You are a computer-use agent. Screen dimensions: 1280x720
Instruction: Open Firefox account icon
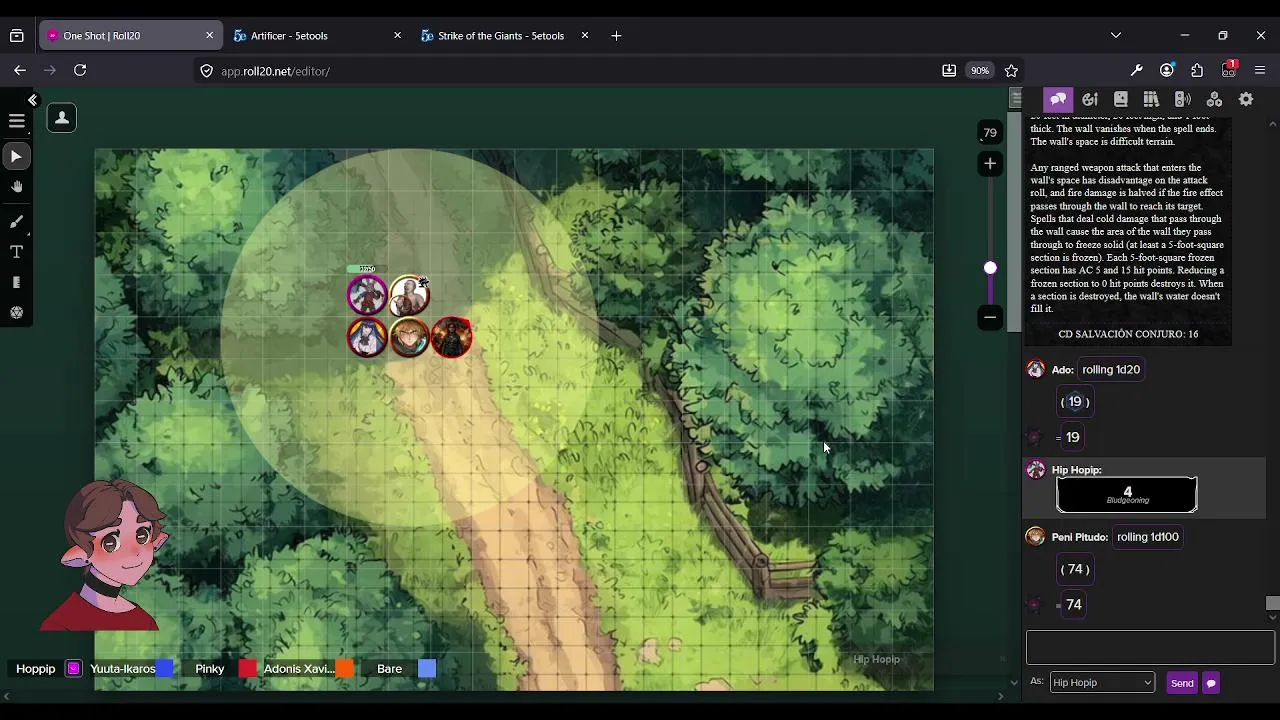1167,71
